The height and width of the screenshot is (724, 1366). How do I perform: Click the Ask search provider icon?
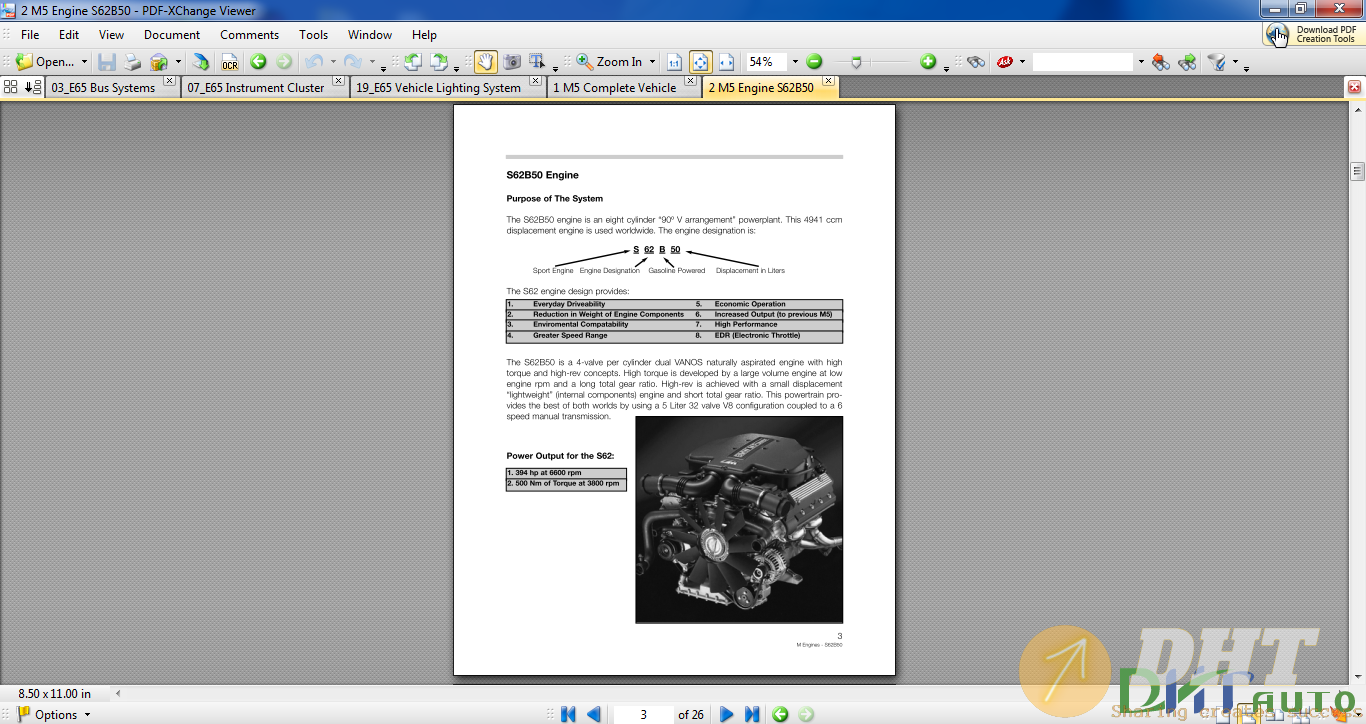[x=1005, y=62]
